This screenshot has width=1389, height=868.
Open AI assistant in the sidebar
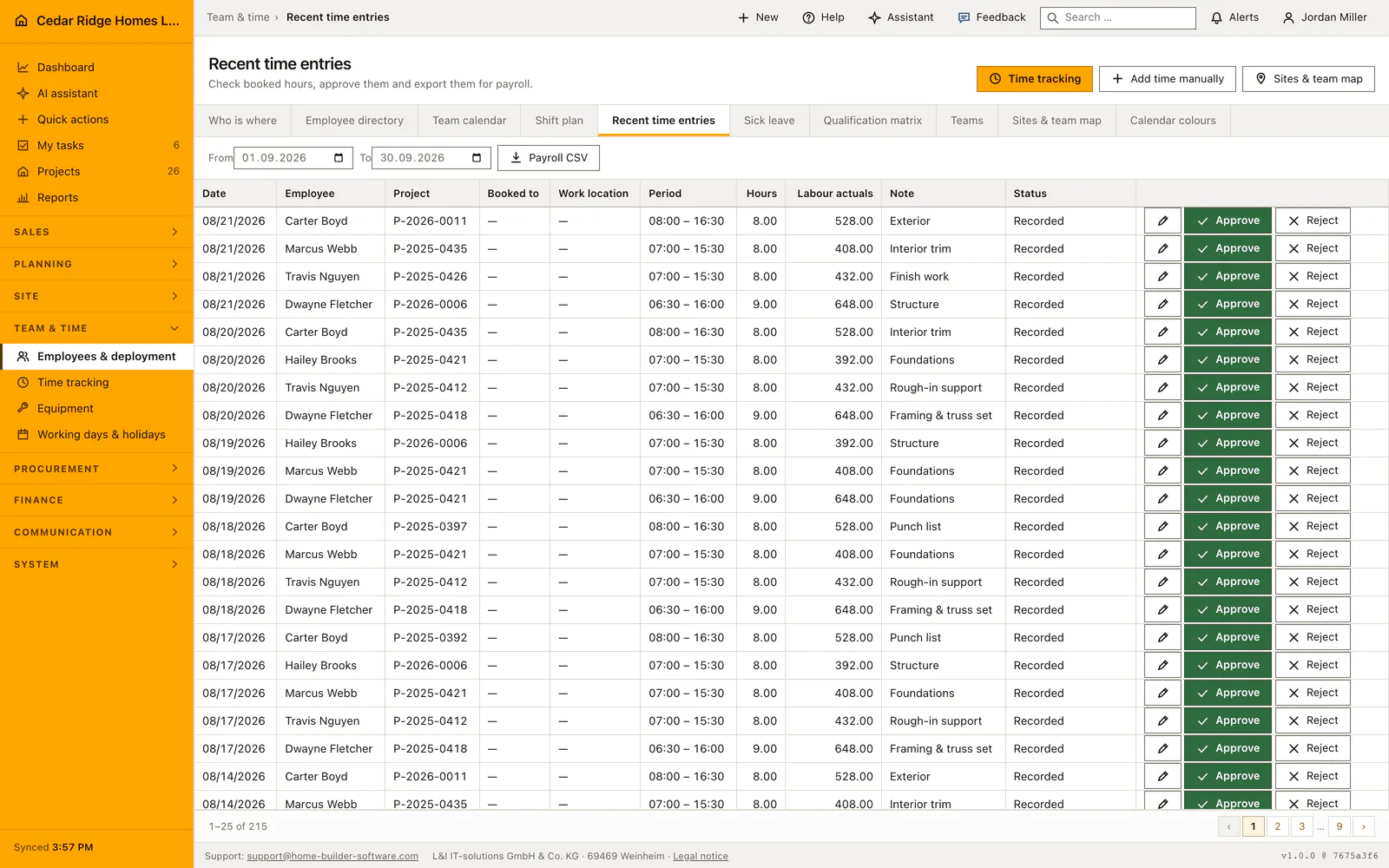(96, 93)
